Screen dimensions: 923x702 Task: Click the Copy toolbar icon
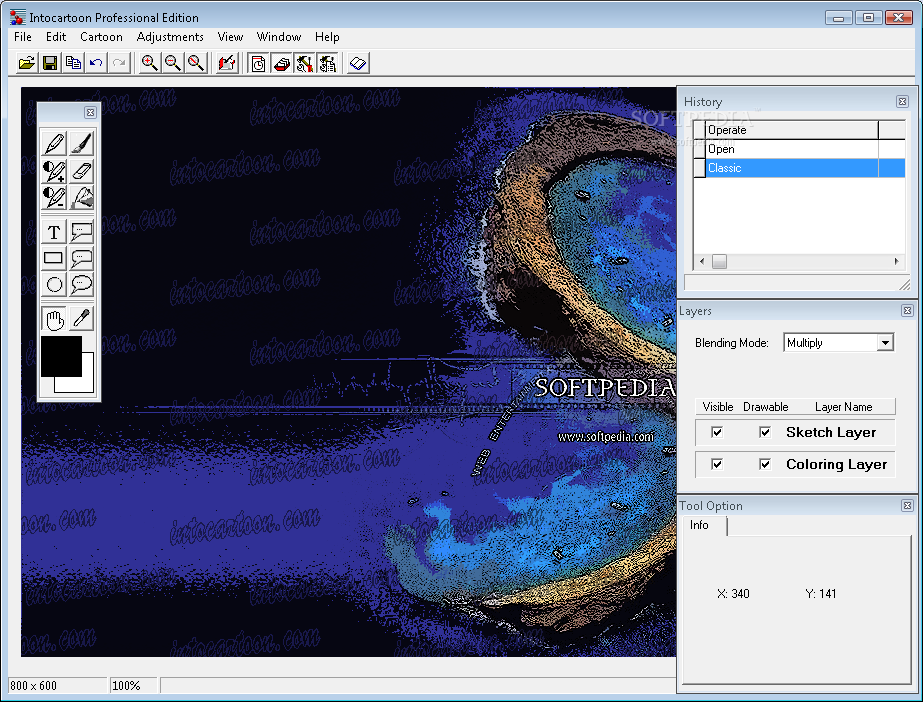pos(73,63)
